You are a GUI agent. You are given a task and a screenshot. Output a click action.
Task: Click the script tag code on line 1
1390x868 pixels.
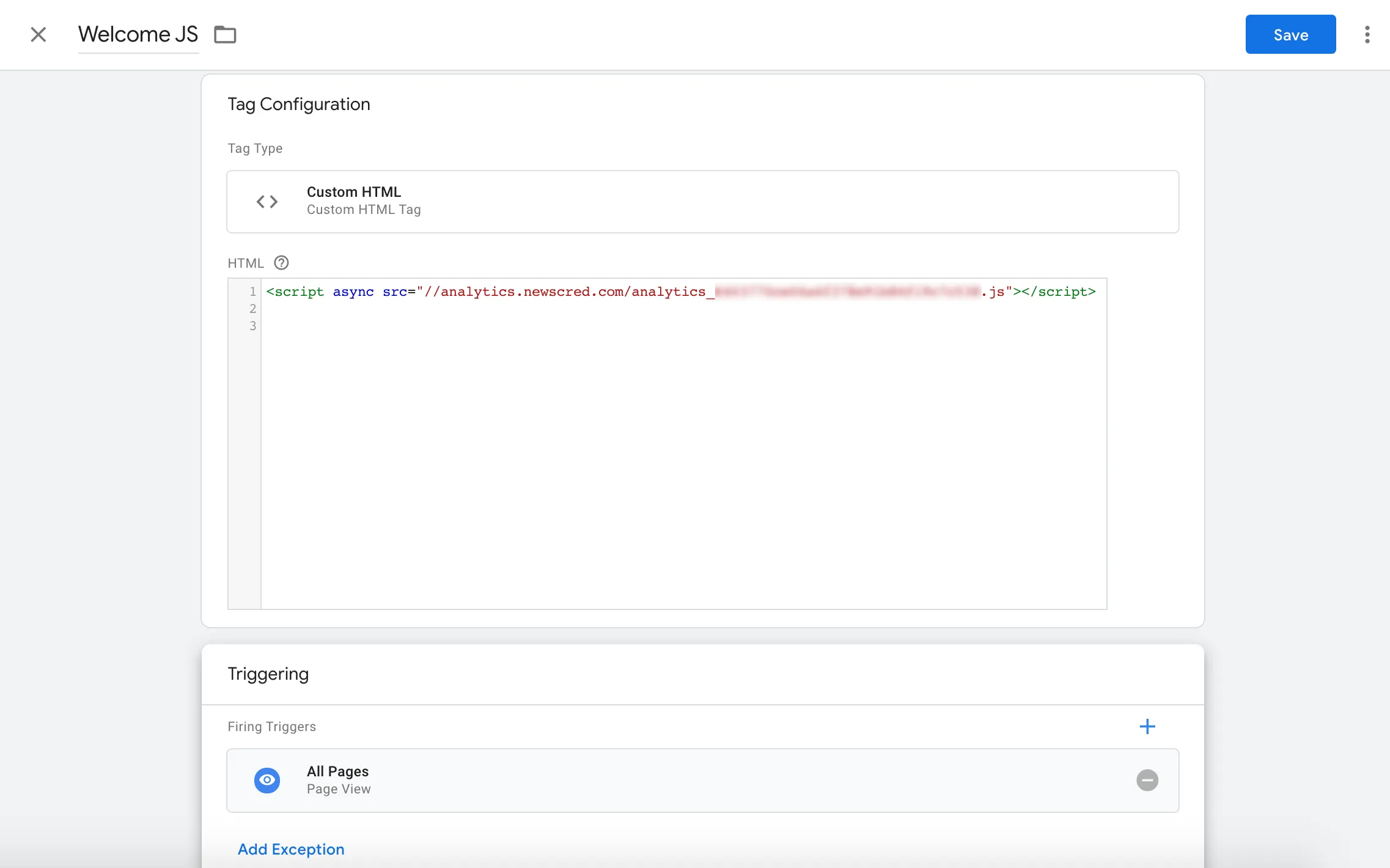681,292
